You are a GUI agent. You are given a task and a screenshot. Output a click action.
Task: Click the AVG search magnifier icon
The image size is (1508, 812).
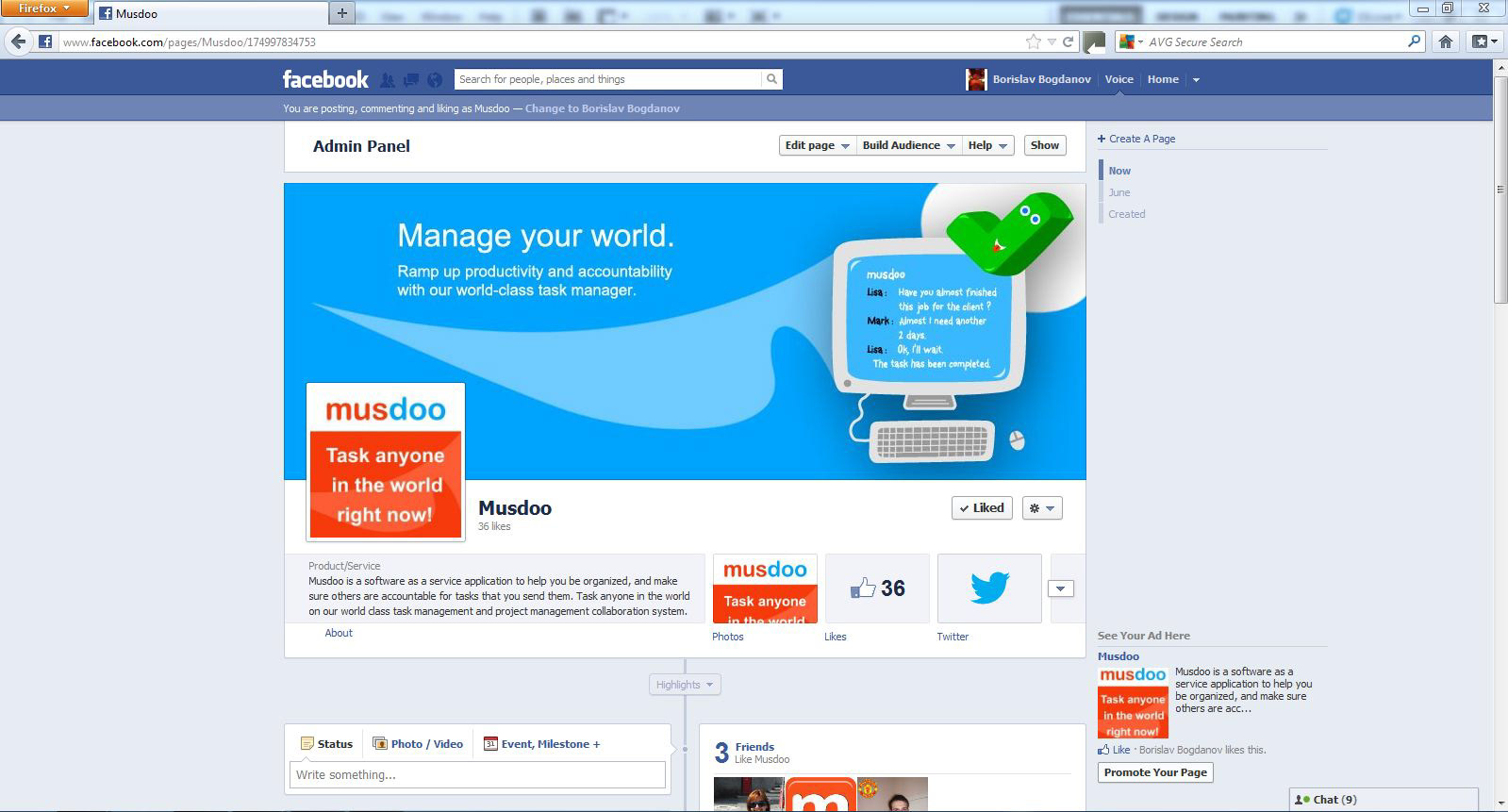click(x=1414, y=41)
